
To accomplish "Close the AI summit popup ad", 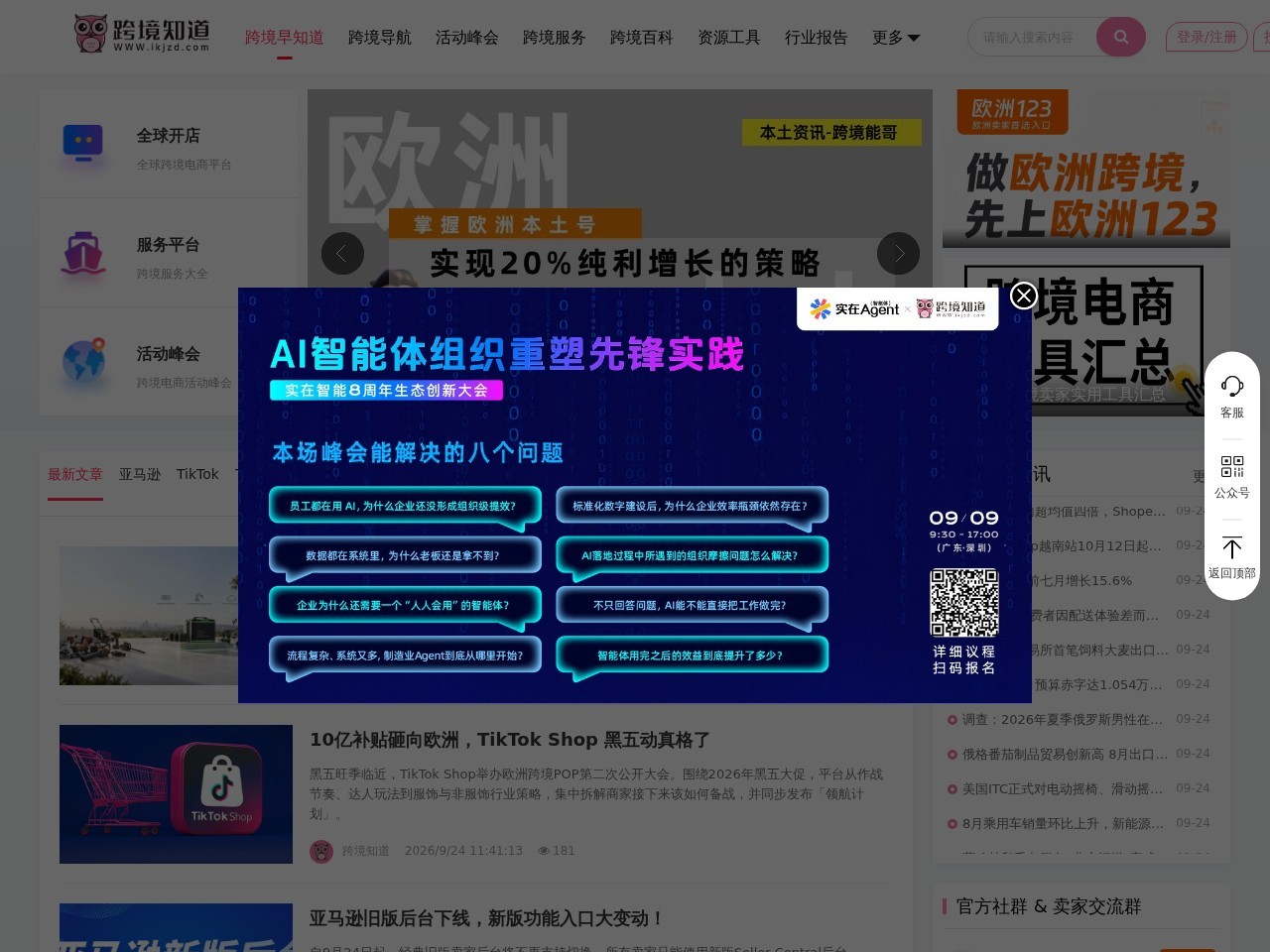I will pos(1023,296).
